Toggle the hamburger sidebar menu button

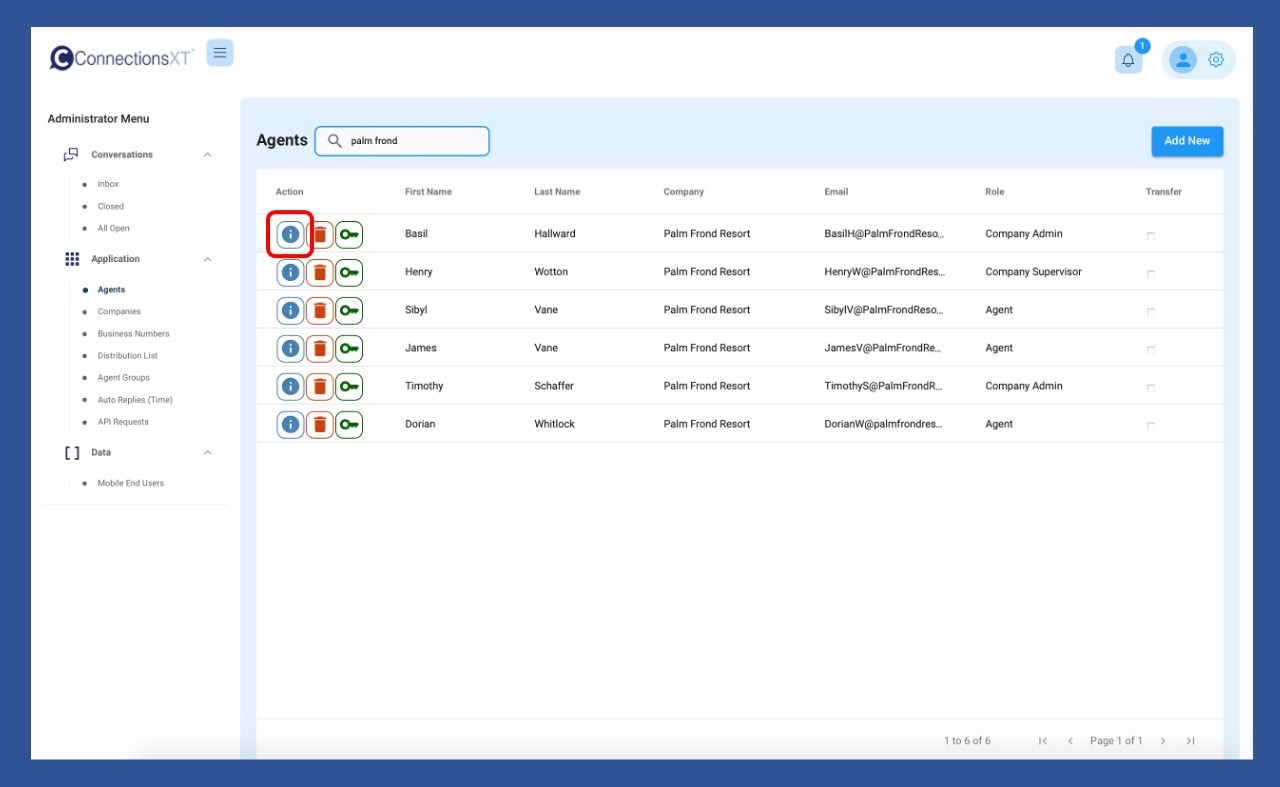pyautogui.click(x=220, y=53)
